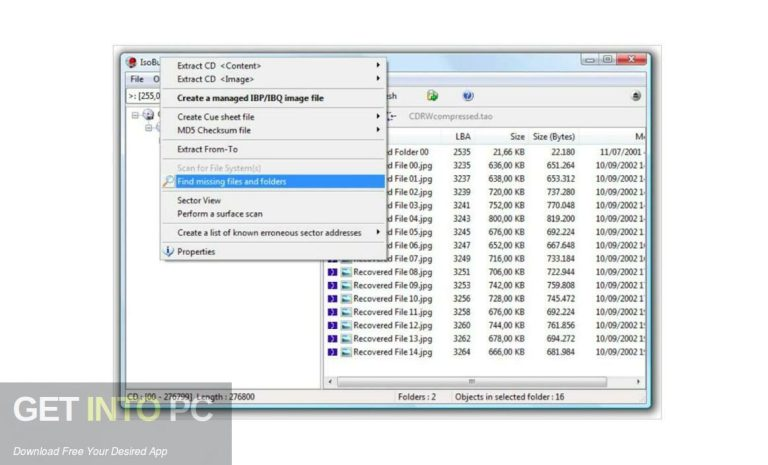768x465 pixels.
Task: Click size value 21,66 KB
Action: (x=509, y=152)
